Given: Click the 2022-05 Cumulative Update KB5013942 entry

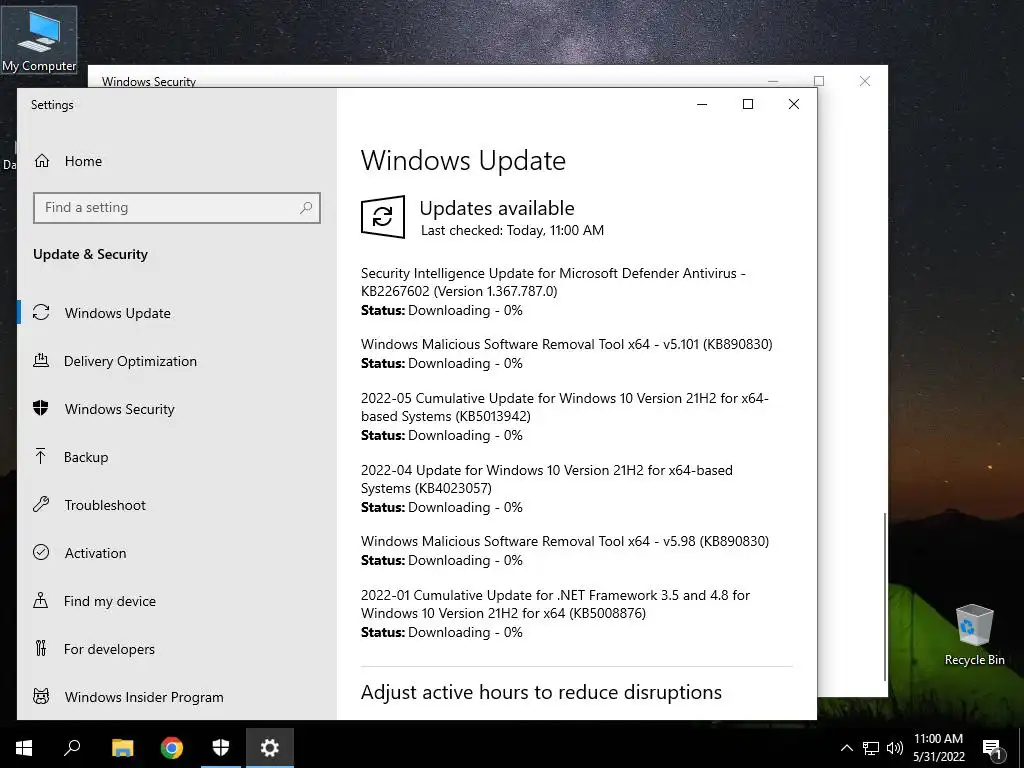Looking at the screenshot, I should point(564,416).
